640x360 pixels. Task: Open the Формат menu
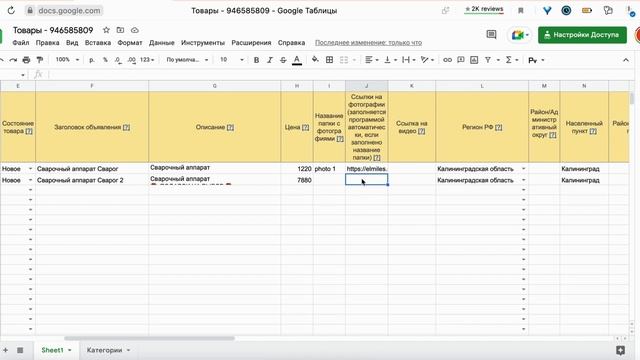point(130,42)
